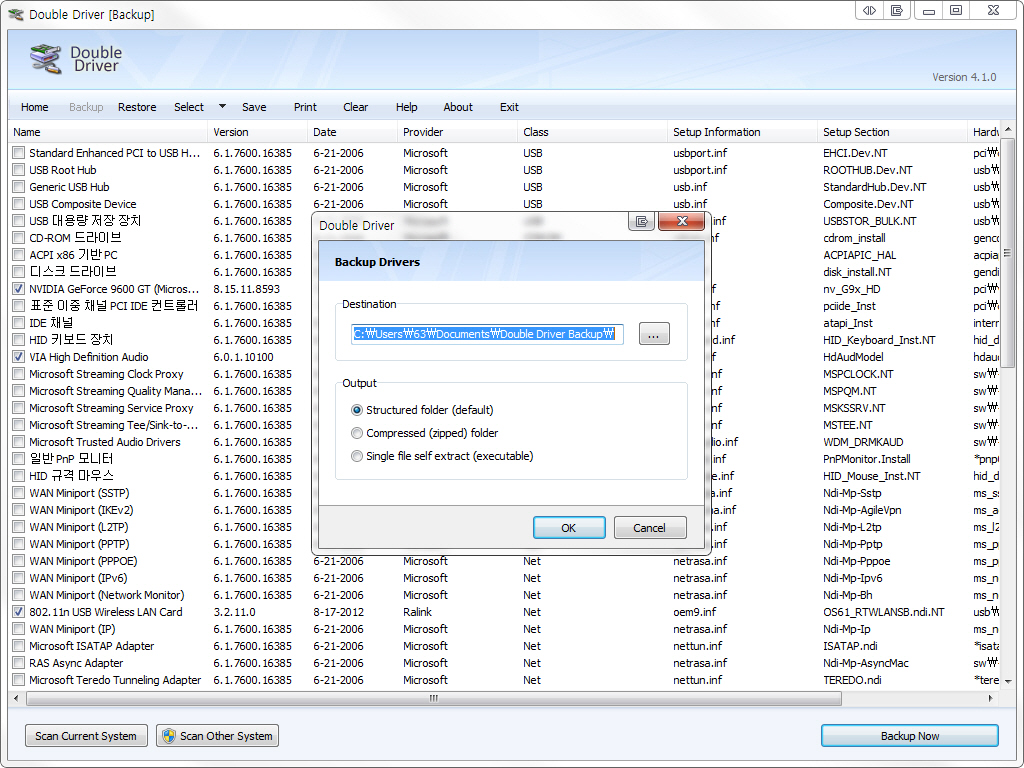Click TEREDO.ndi setup section cell
The width and height of the screenshot is (1024, 768).
(x=852, y=680)
